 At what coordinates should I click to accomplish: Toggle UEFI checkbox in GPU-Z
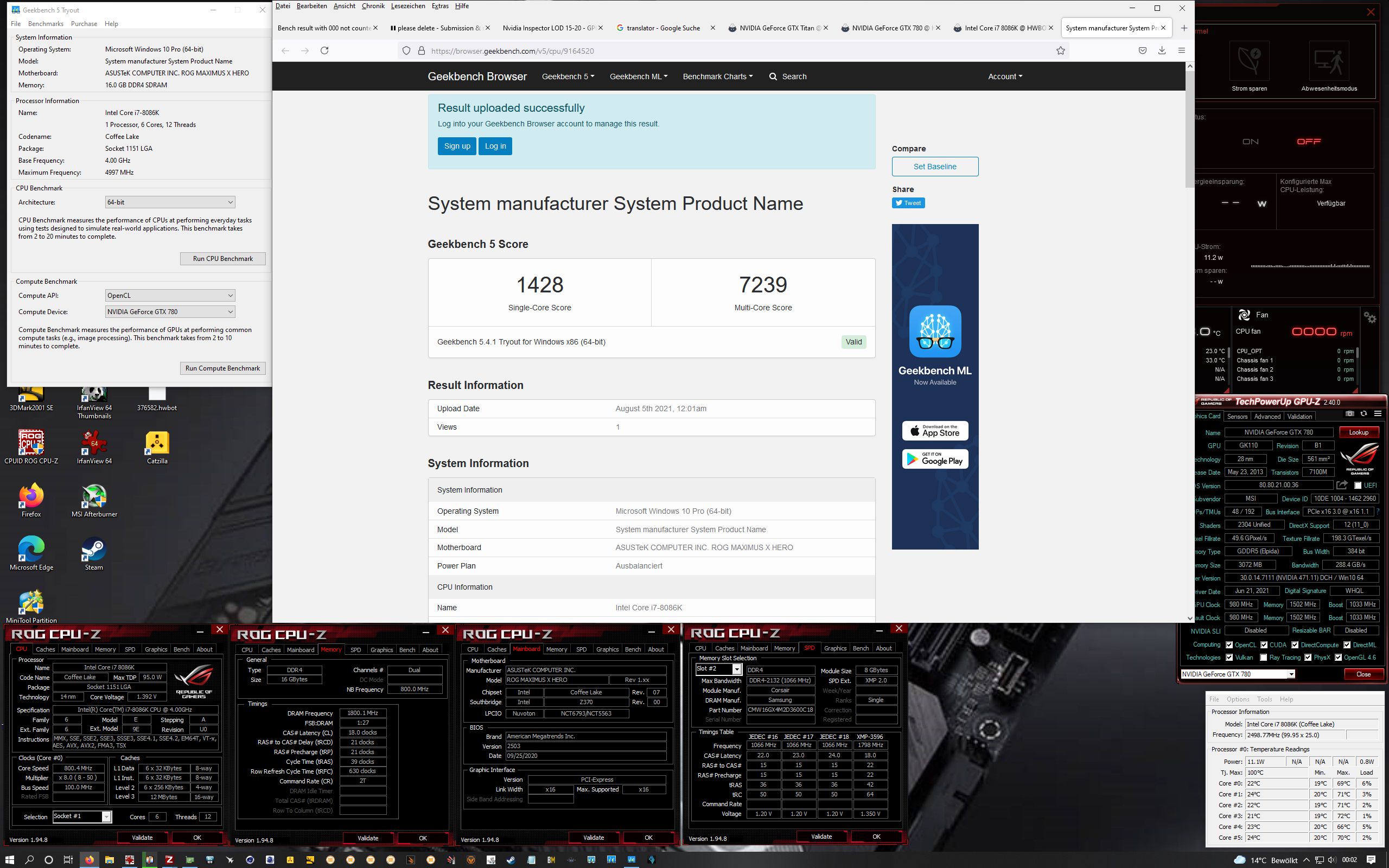[x=1358, y=486]
